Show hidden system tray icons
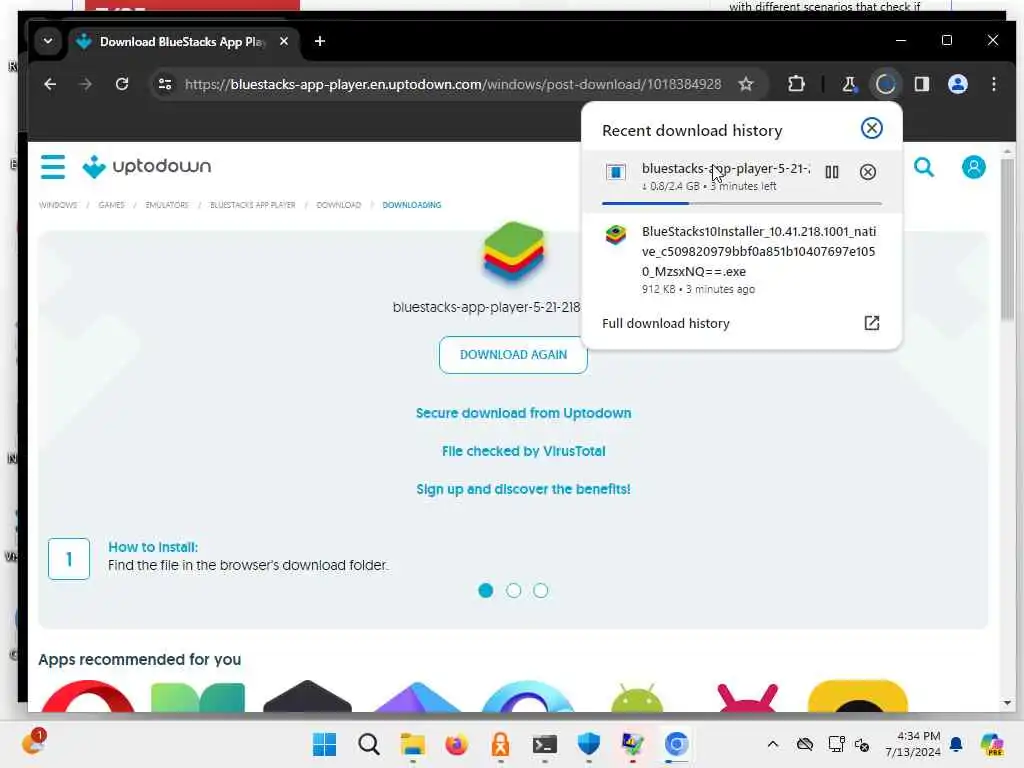This screenshot has width=1024, height=768. click(x=772, y=744)
